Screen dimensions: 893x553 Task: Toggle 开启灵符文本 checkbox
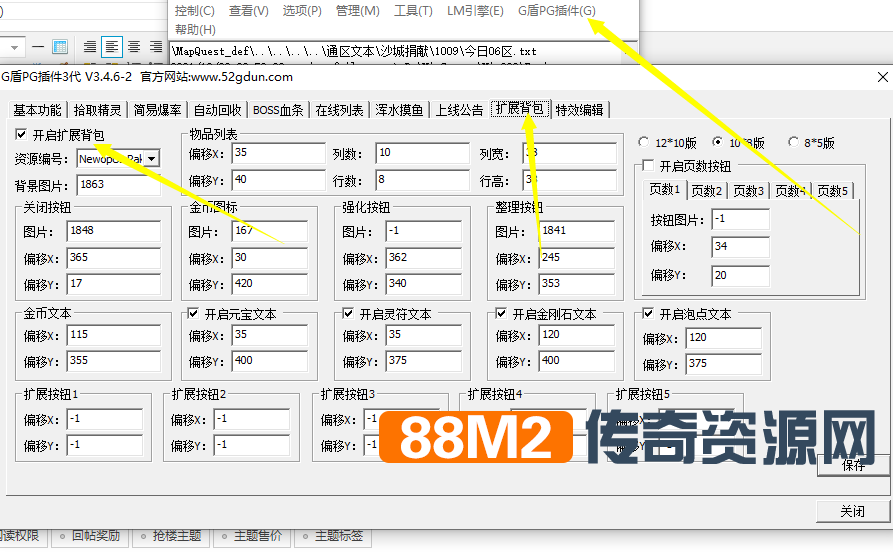click(348, 313)
